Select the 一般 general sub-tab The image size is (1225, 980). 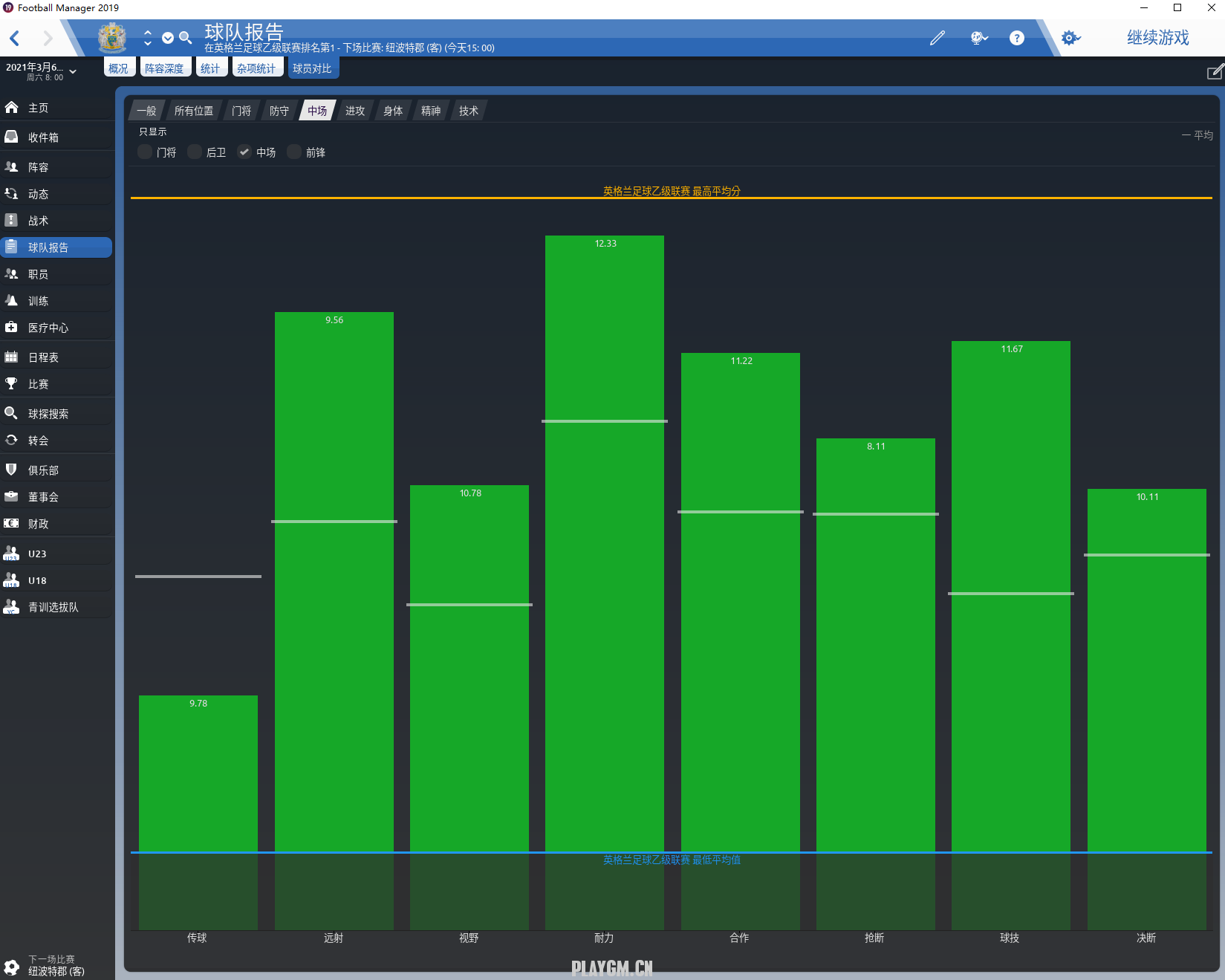tap(146, 111)
